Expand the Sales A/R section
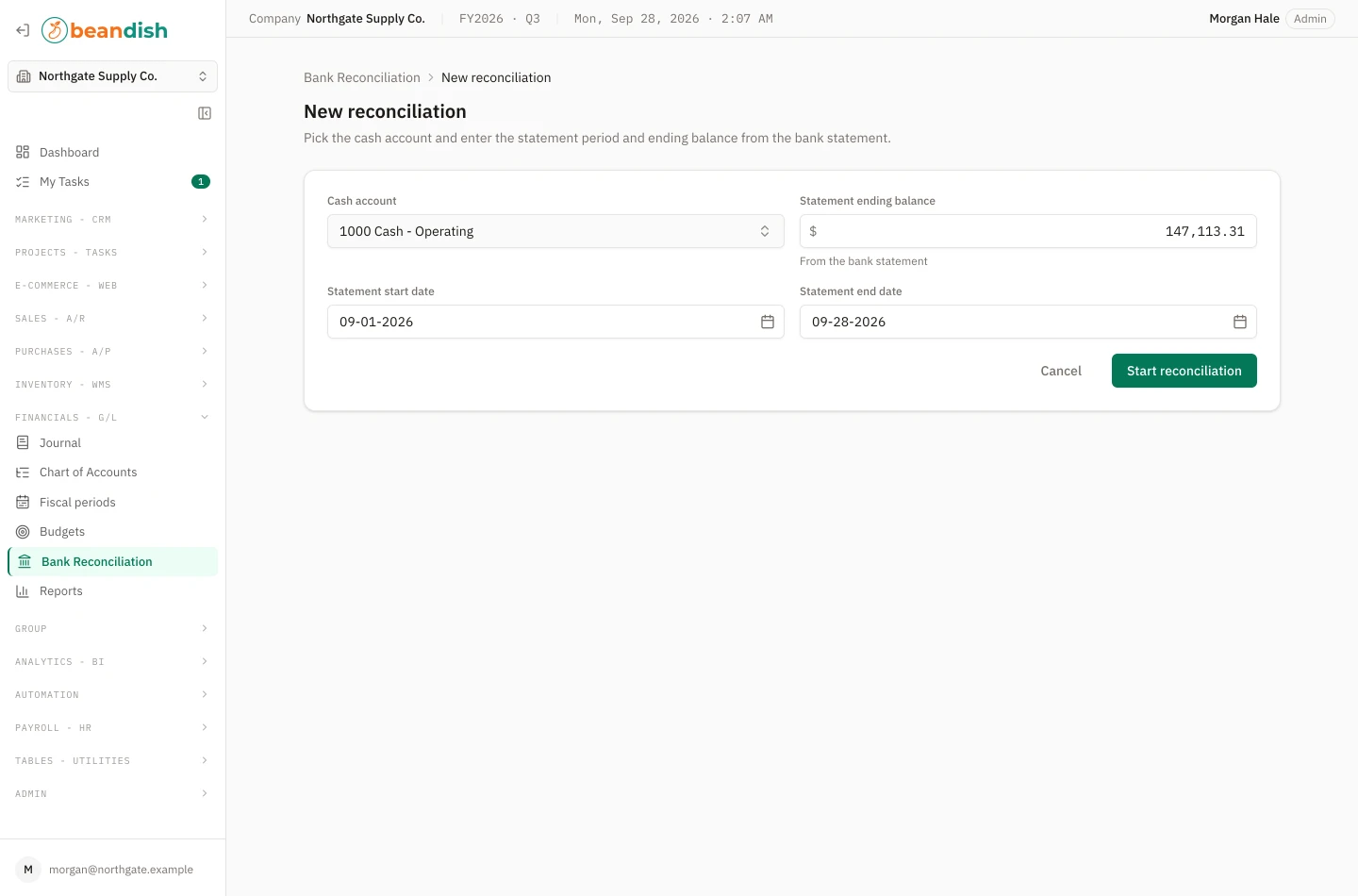This screenshot has height=896, width=1358. click(x=112, y=319)
